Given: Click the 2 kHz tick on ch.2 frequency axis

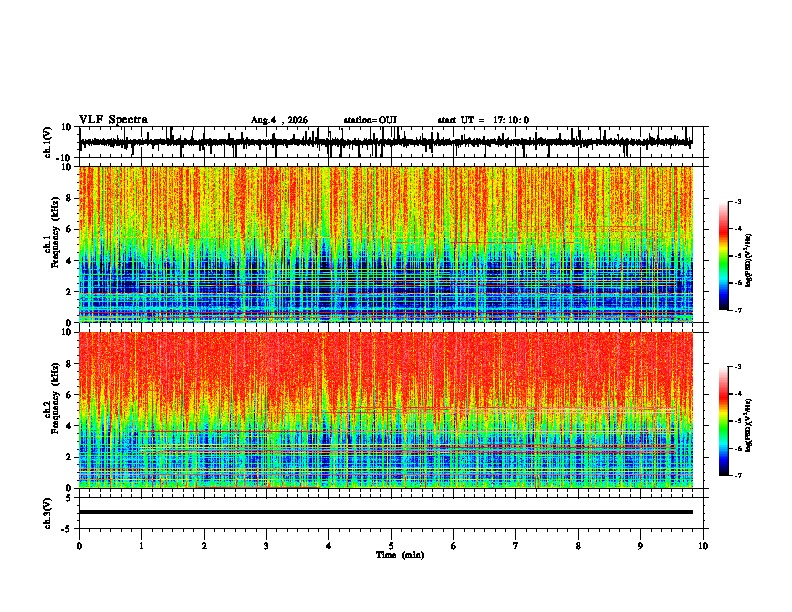Looking at the screenshot, I should pyautogui.click(x=69, y=457).
